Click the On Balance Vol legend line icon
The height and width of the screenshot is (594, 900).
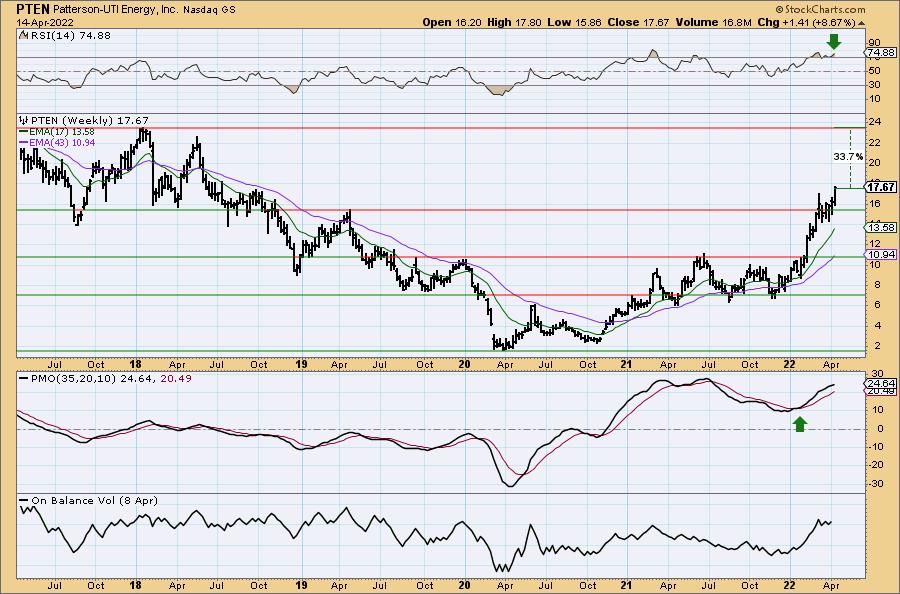point(24,500)
